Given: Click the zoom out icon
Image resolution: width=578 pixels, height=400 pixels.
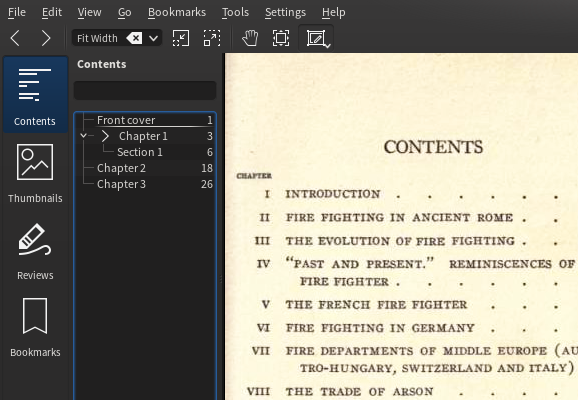Looking at the screenshot, I should click(x=181, y=38).
